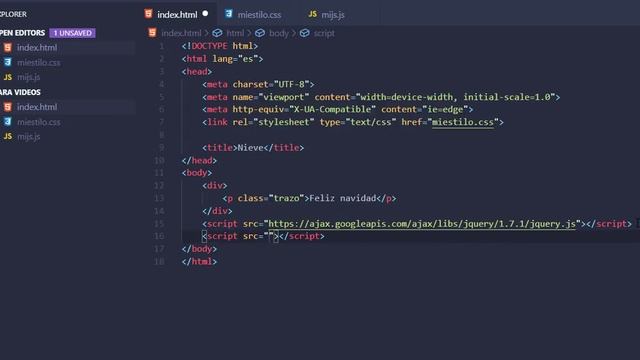The image size is (640, 360).
Task: Click the charset "UTF-8" value
Action: point(291,84)
